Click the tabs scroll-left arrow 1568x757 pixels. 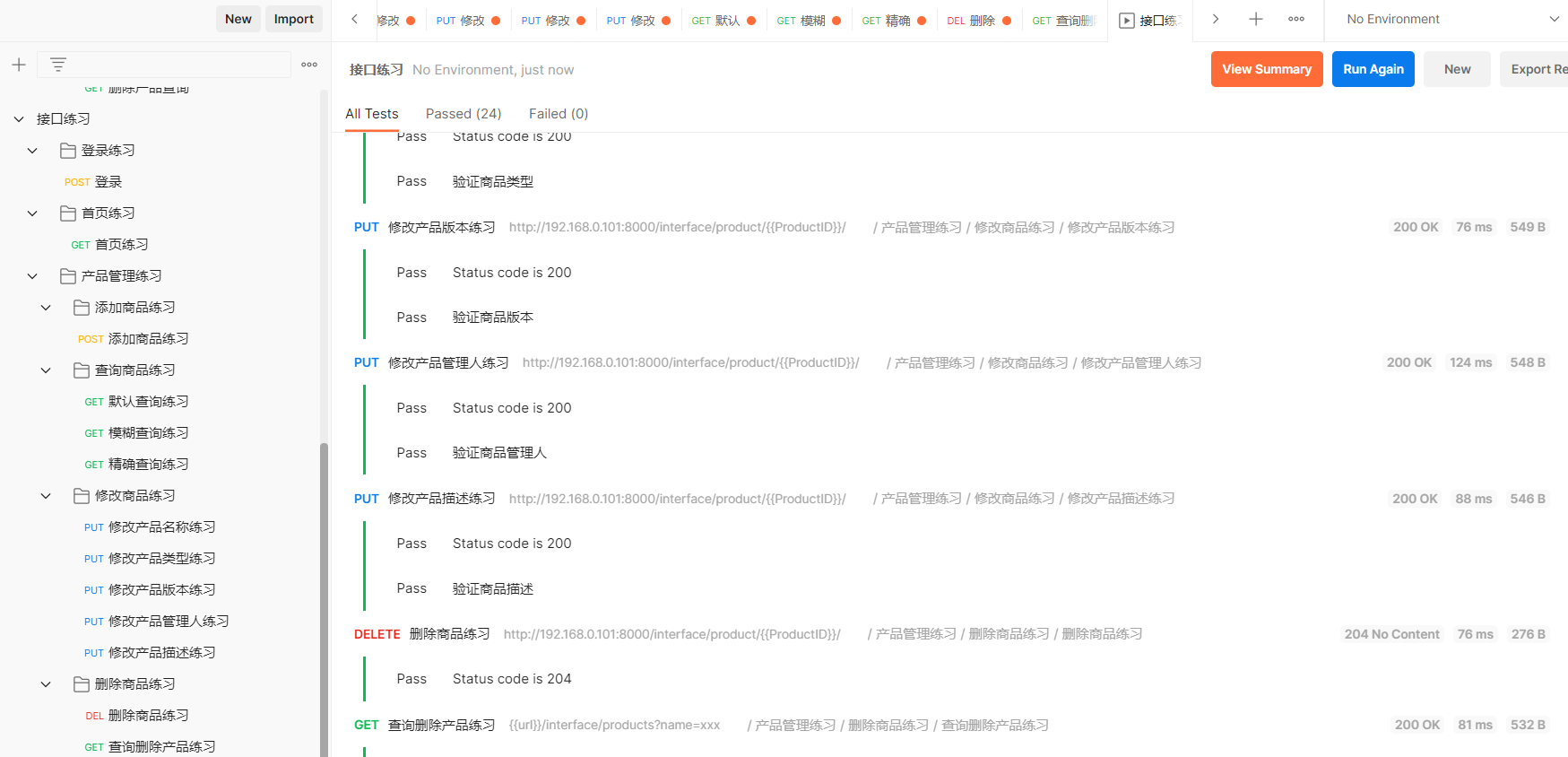tap(355, 19)
